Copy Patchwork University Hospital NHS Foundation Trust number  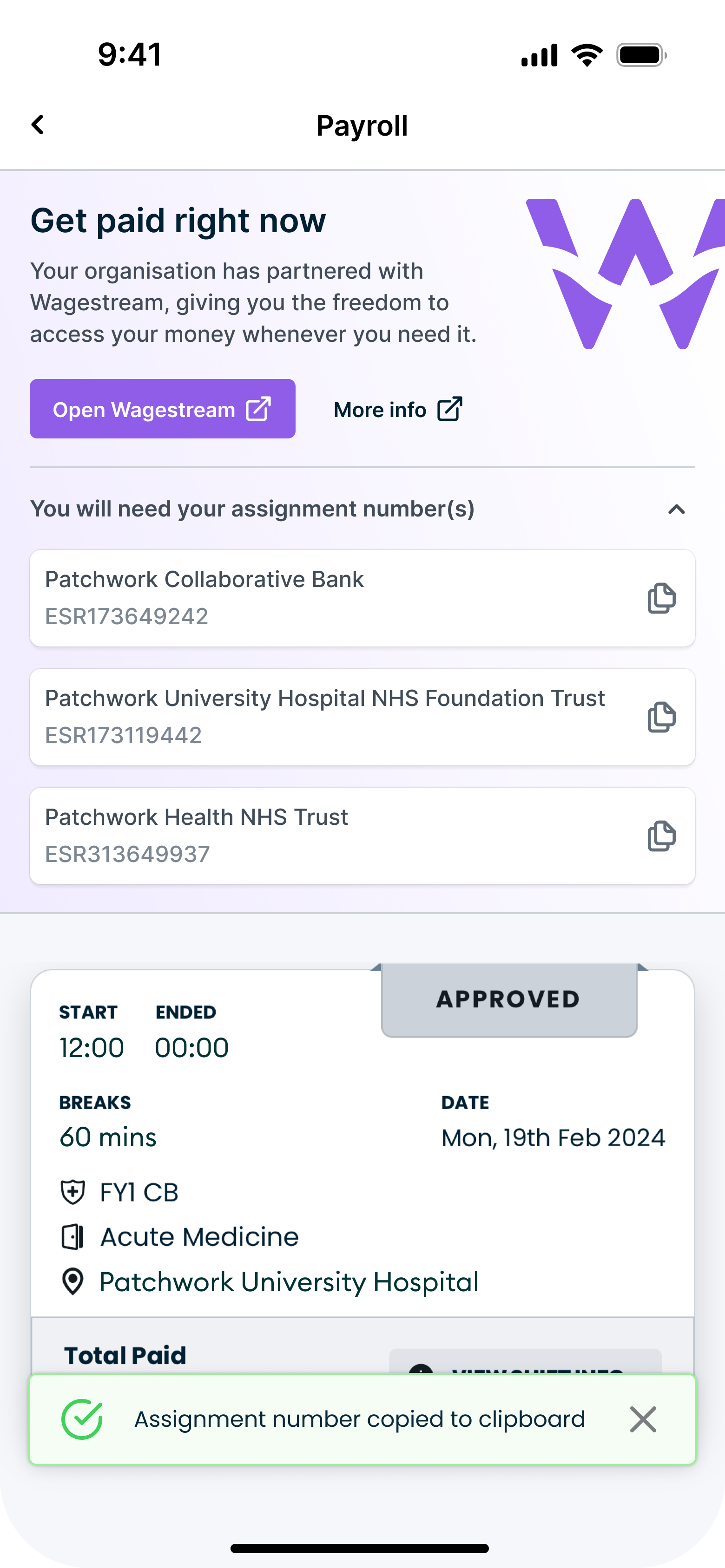[x=661, y=717]
